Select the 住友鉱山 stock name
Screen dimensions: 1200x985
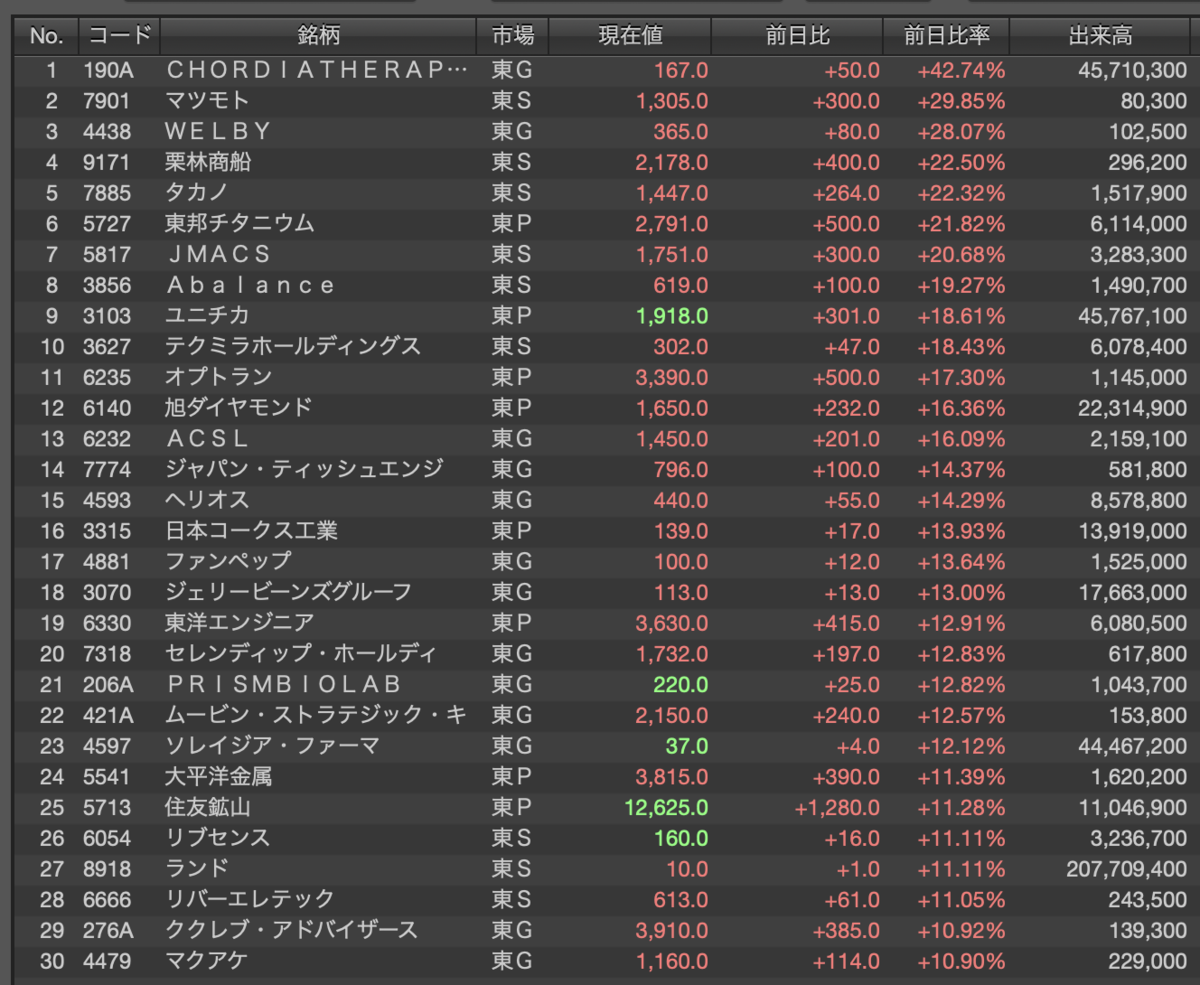(x=208, y=807)
